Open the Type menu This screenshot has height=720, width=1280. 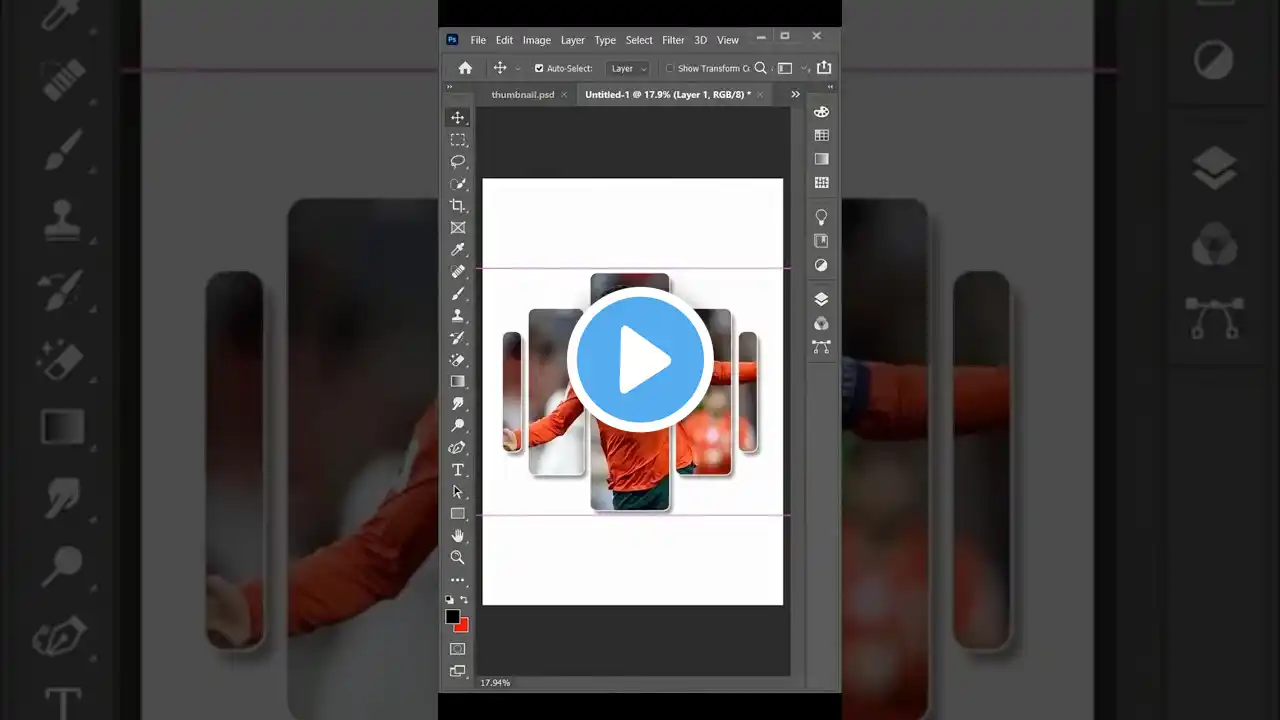point(605,40)
